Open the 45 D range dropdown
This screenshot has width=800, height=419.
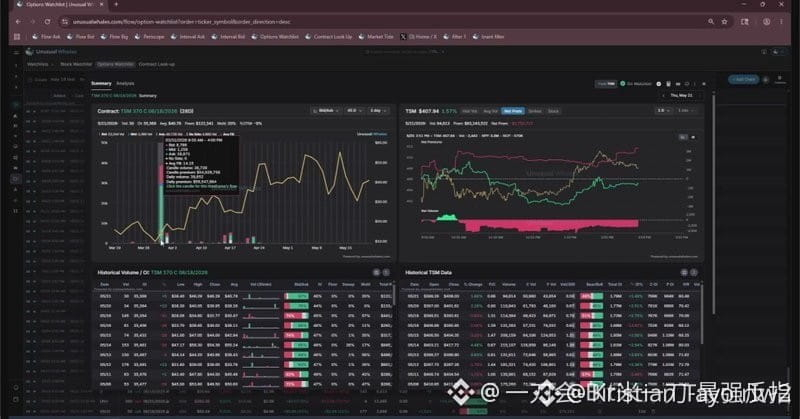tap(354, 110)
